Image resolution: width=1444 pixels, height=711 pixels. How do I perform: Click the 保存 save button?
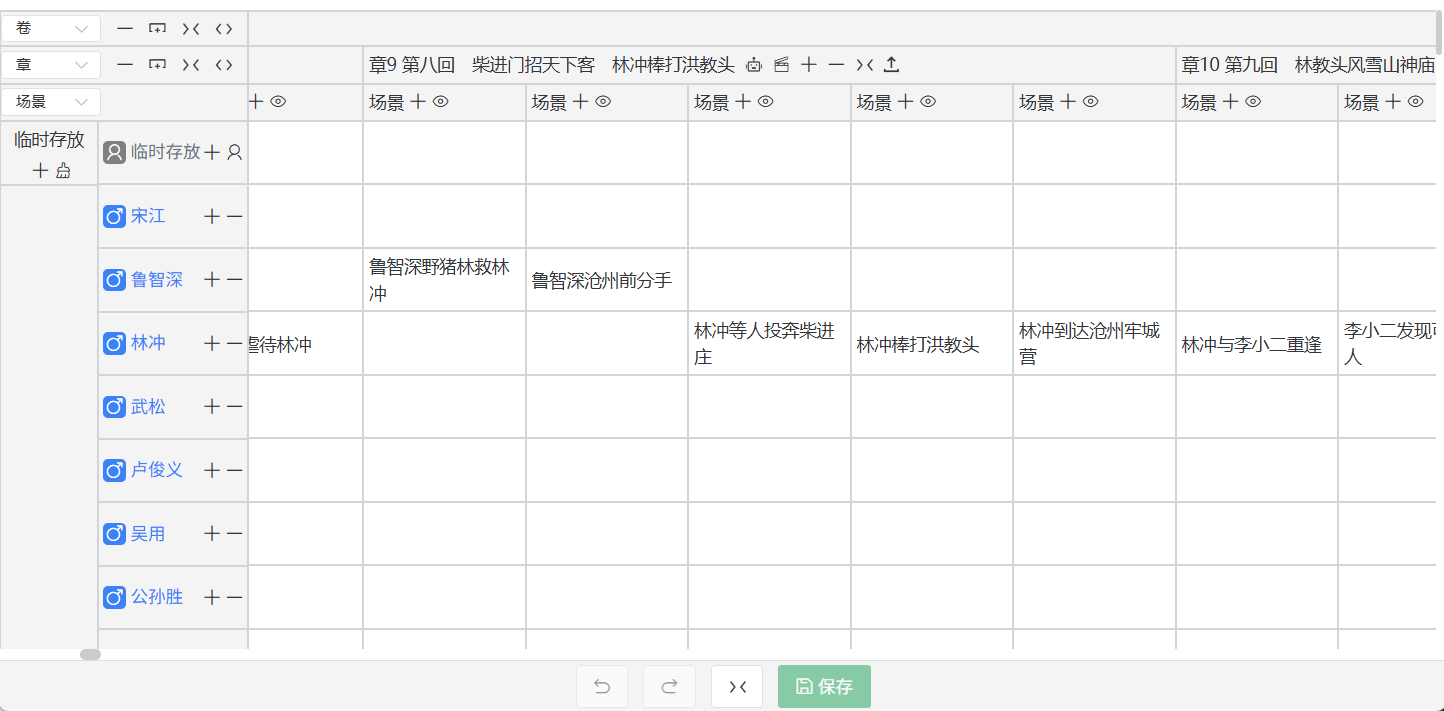pos(824,686)
